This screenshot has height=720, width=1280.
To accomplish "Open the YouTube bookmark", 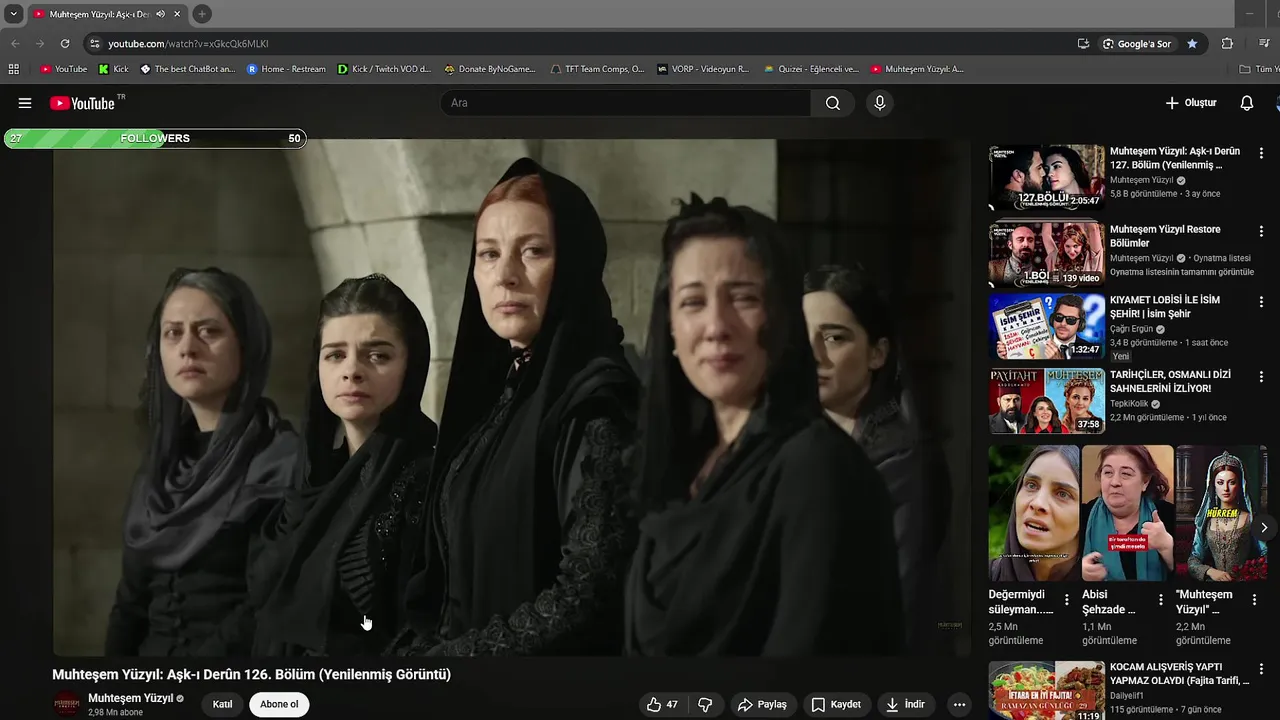I will pos(63,69).
